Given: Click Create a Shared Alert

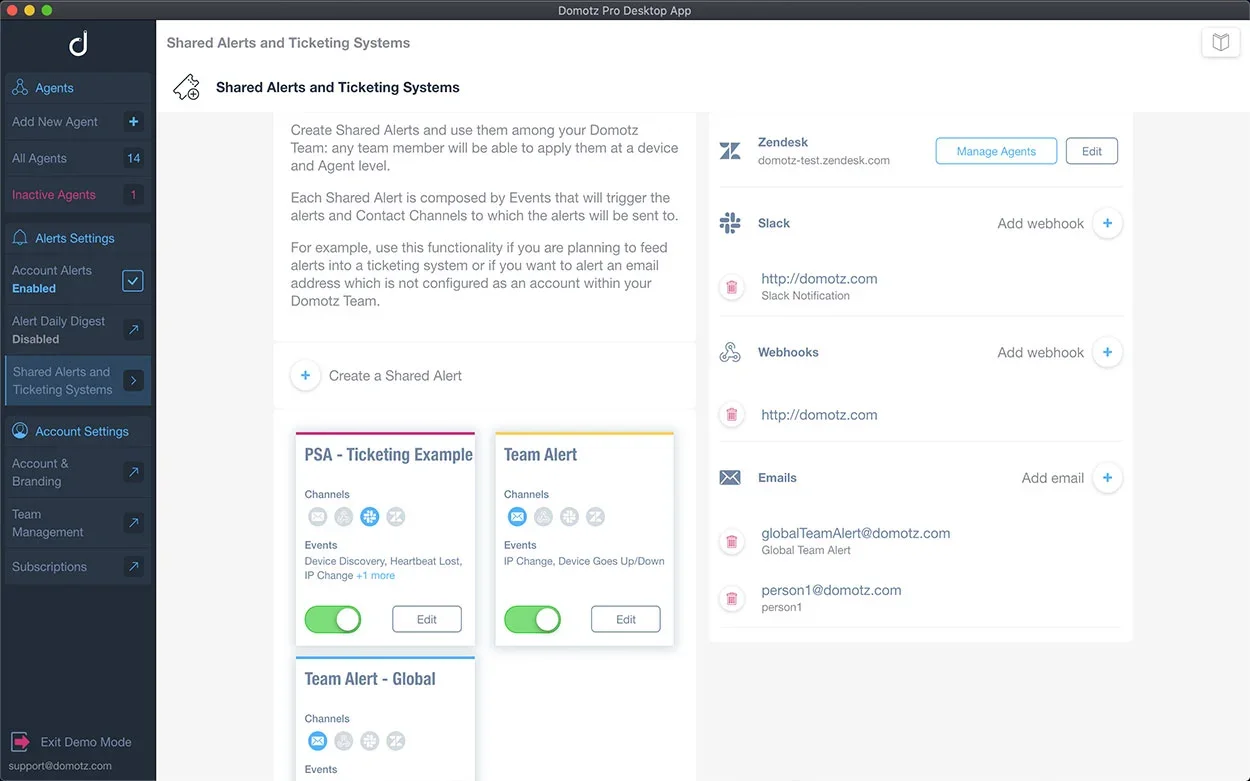Looking at the screenshot, I should [396, 376].
